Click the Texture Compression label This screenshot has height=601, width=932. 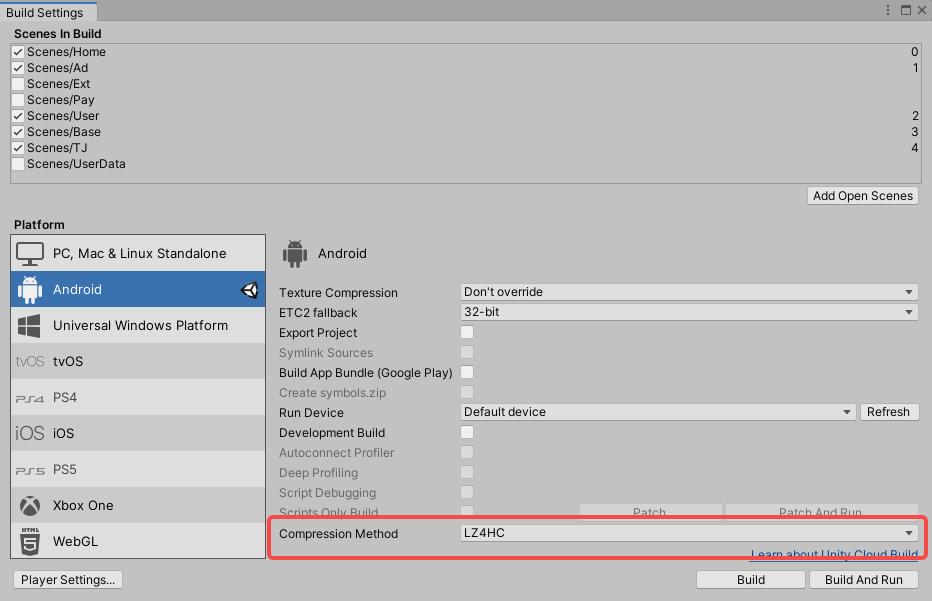tap(338, 292)
